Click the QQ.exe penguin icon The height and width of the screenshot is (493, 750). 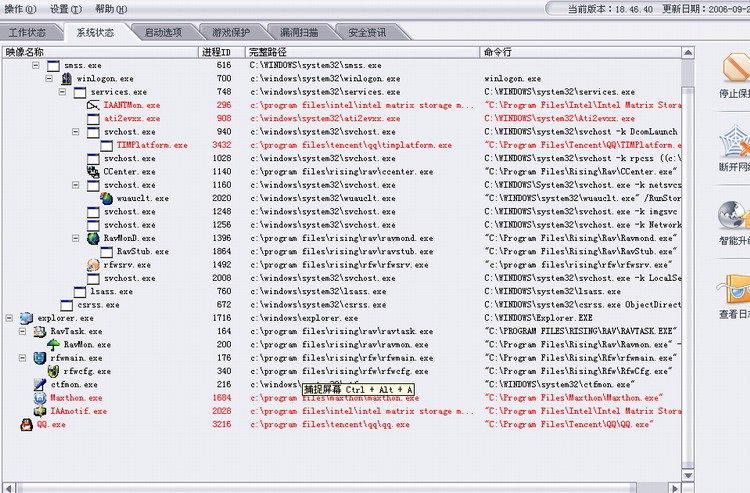click(x=26, y=425)
